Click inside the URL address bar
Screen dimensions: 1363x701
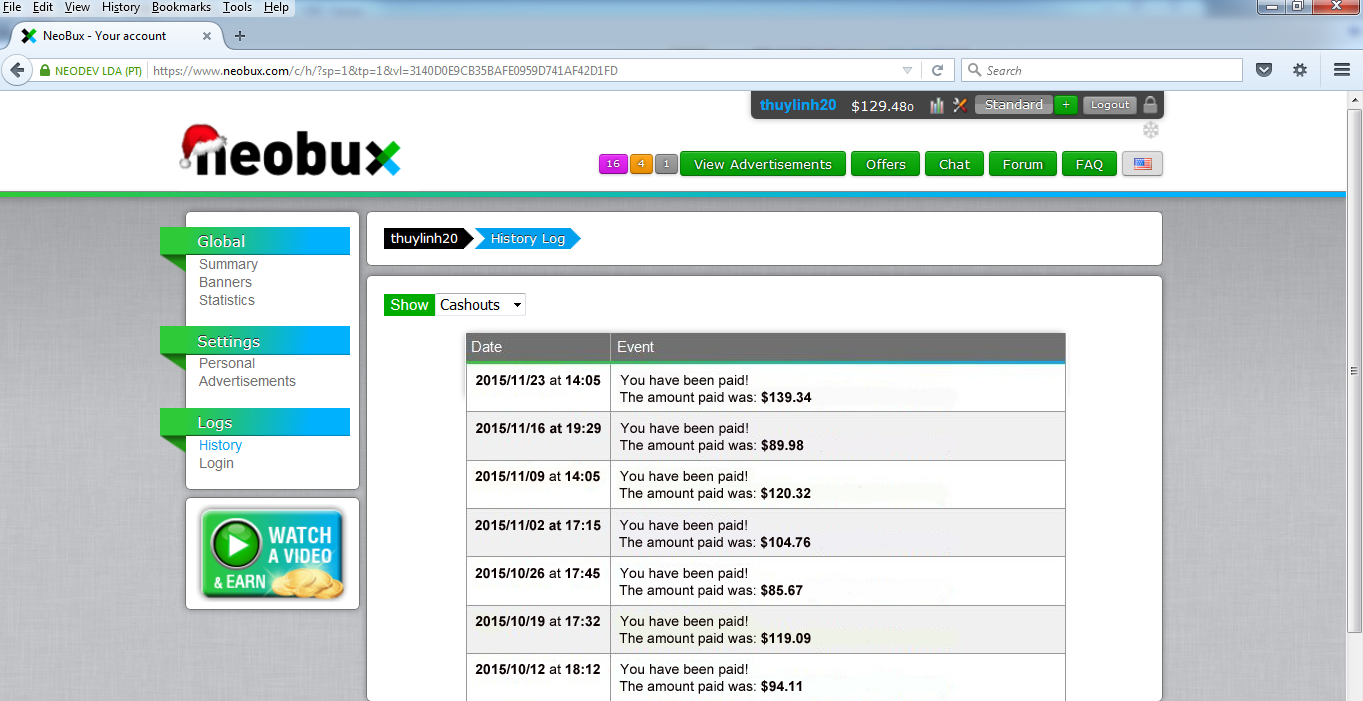tap(520, 71)
